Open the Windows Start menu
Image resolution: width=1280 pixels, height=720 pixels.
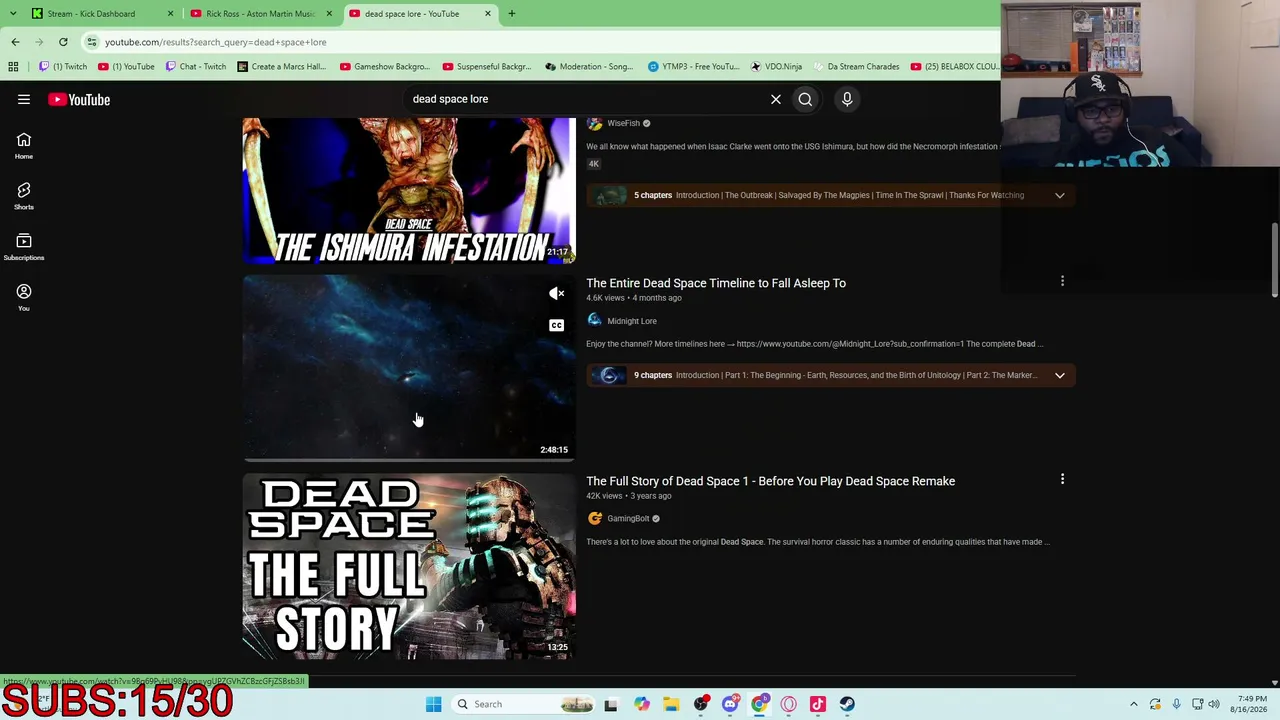[x=433, y=704]
